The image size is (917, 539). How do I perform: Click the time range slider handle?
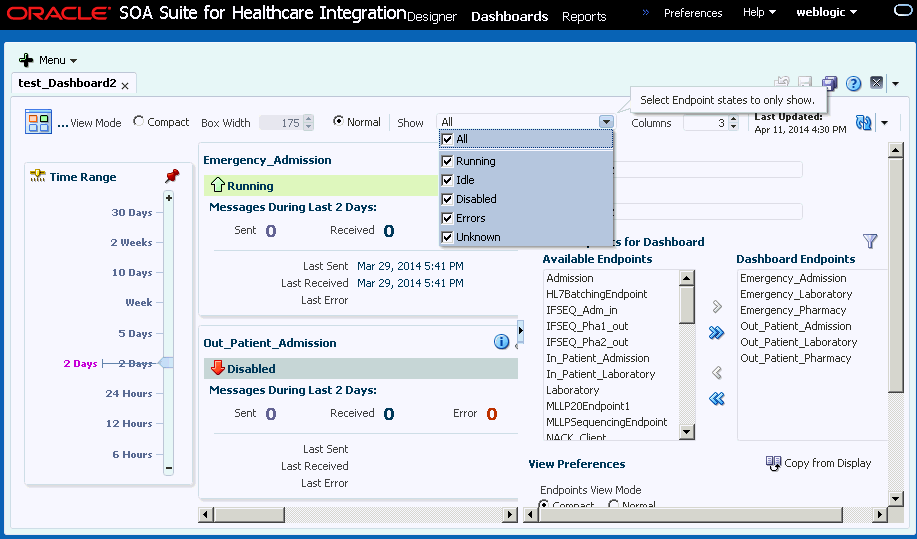point(167,362)
